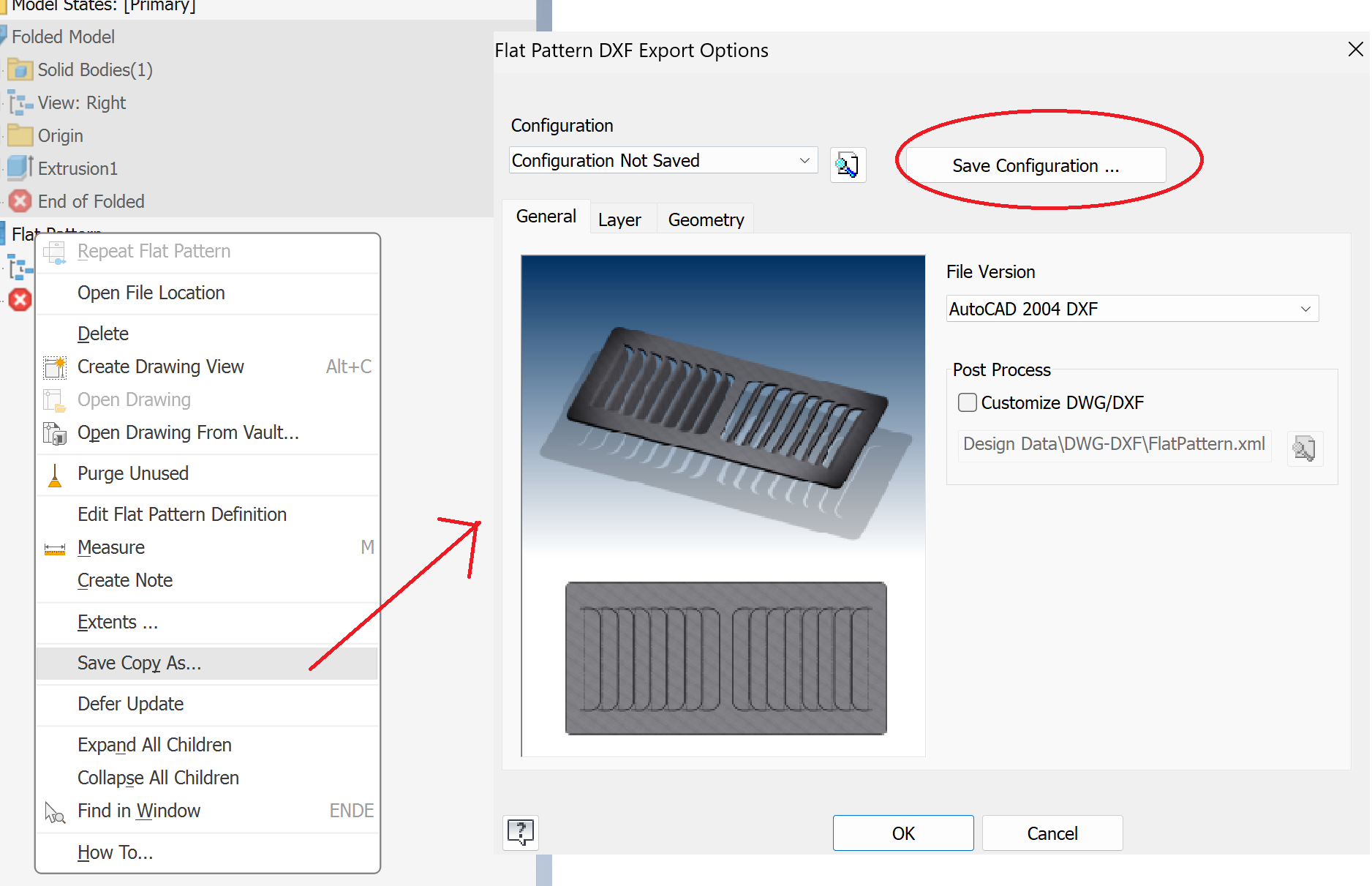
Task: Click the Solid Bodies folder icon
Action: coord(20,70)
